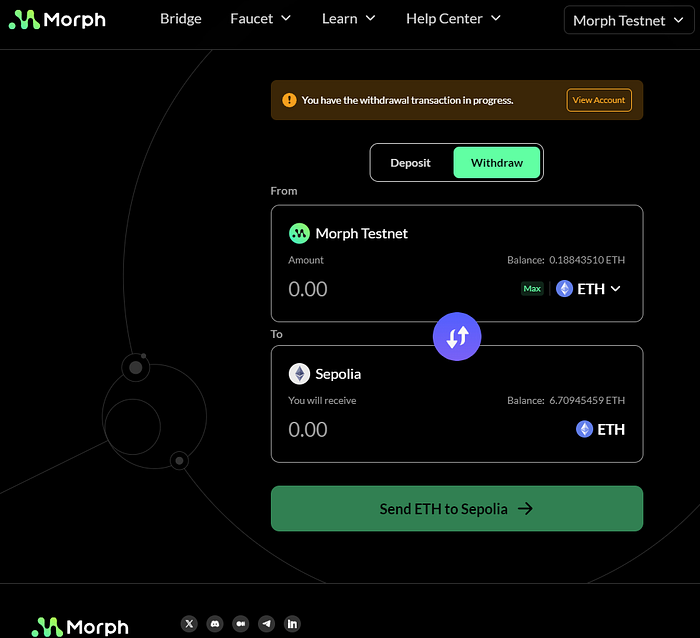Viewport: 700px width, 638px height.
Task: Open the Morph Testnet network selector
Action: [629, 20]
